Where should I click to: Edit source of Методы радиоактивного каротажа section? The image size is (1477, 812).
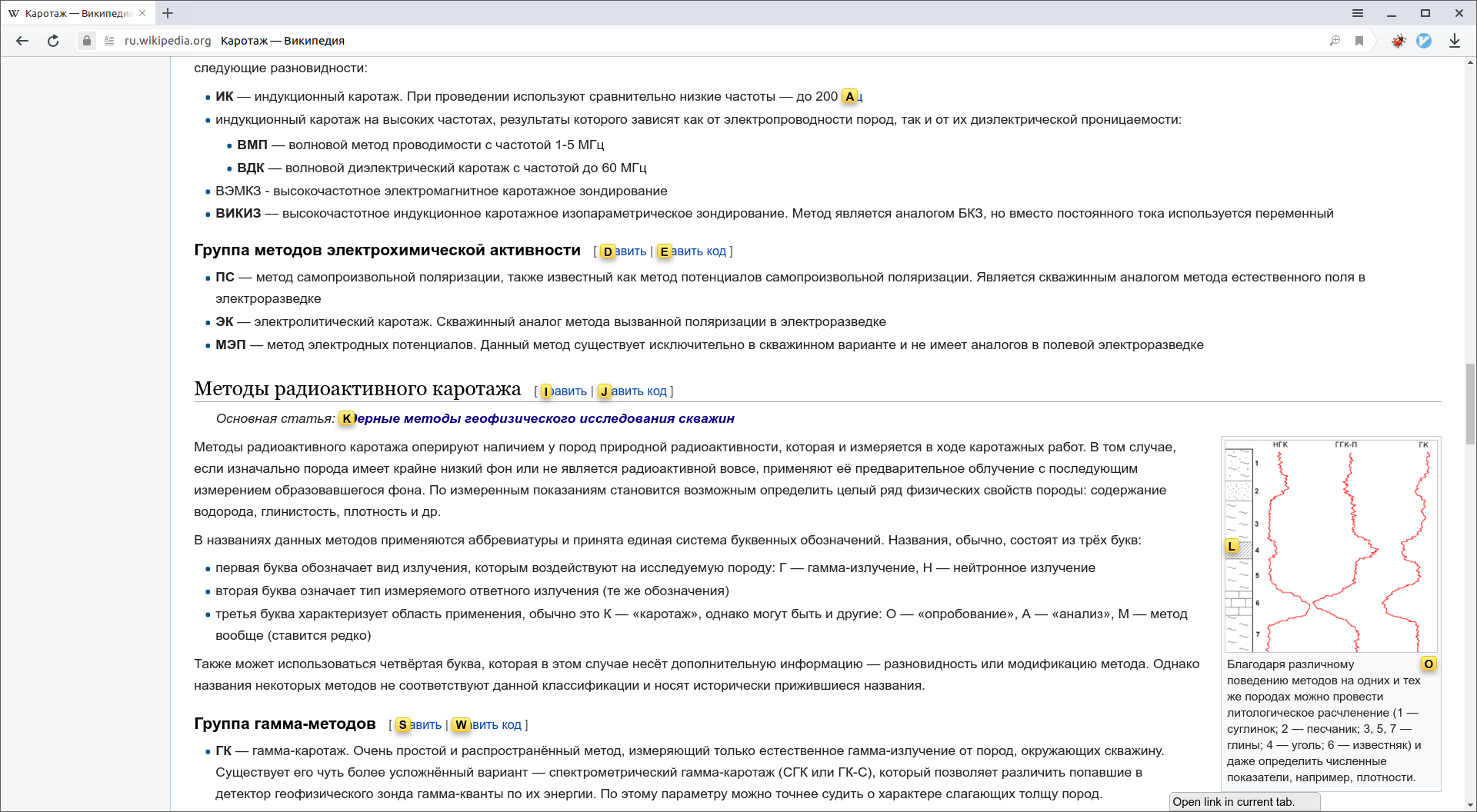[638, 391]
